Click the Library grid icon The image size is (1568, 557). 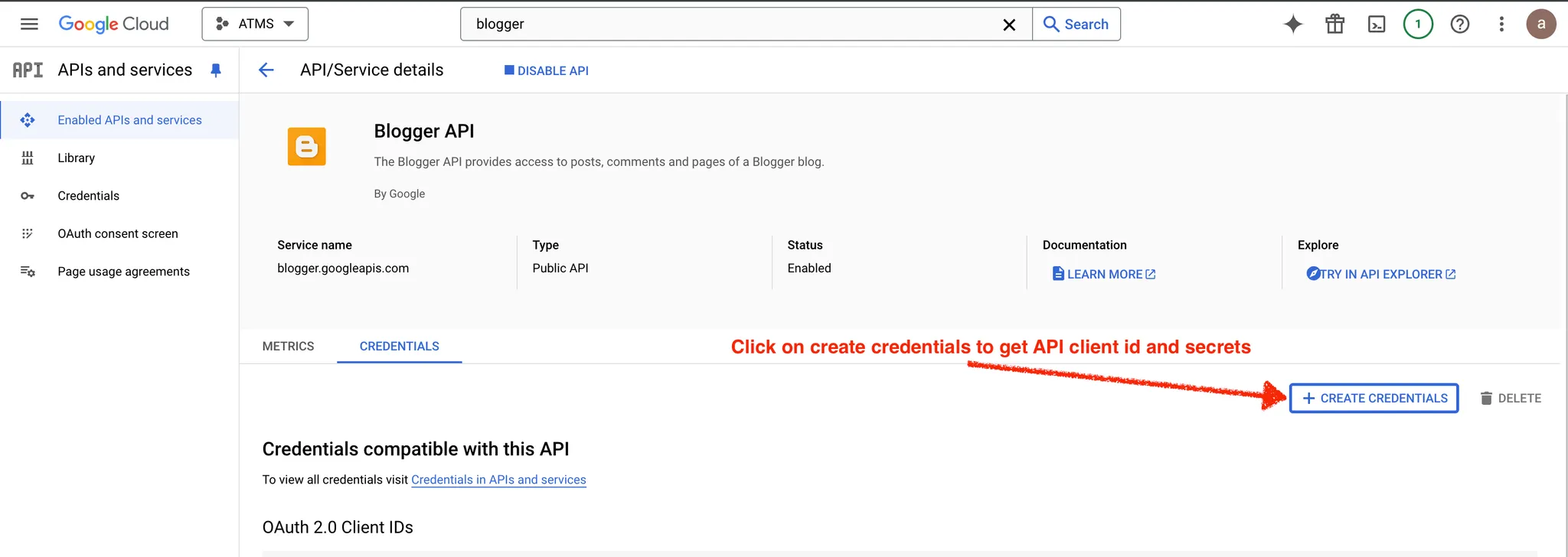point(28,158)
